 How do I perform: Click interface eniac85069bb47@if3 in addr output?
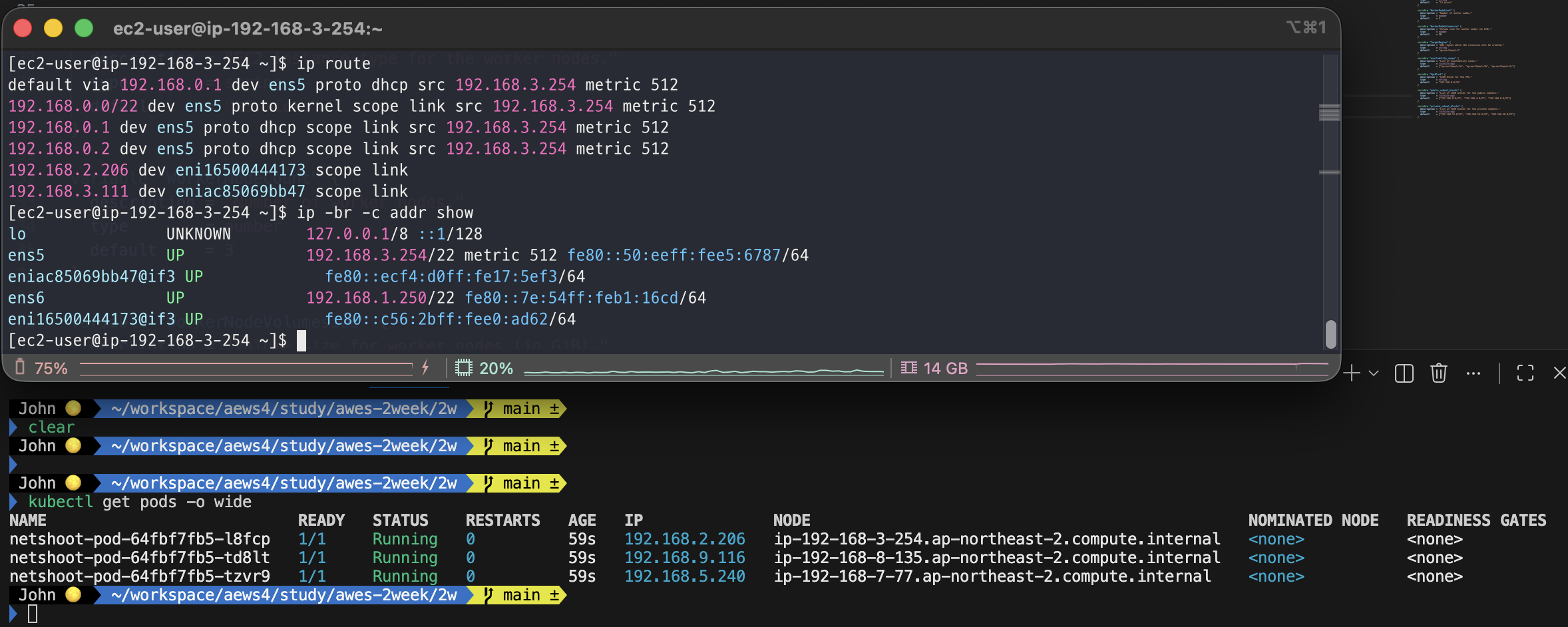(92, 277)
